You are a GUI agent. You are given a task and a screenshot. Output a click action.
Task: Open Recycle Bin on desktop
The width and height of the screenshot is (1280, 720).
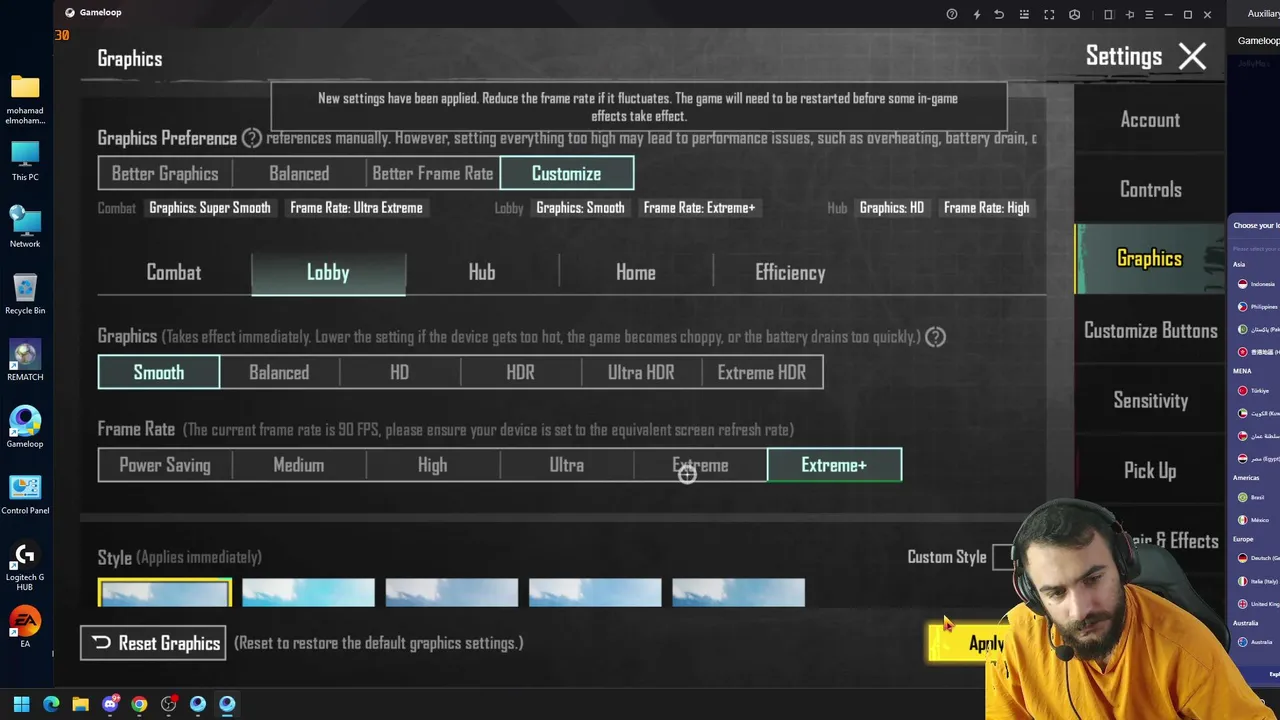point(25,294)
